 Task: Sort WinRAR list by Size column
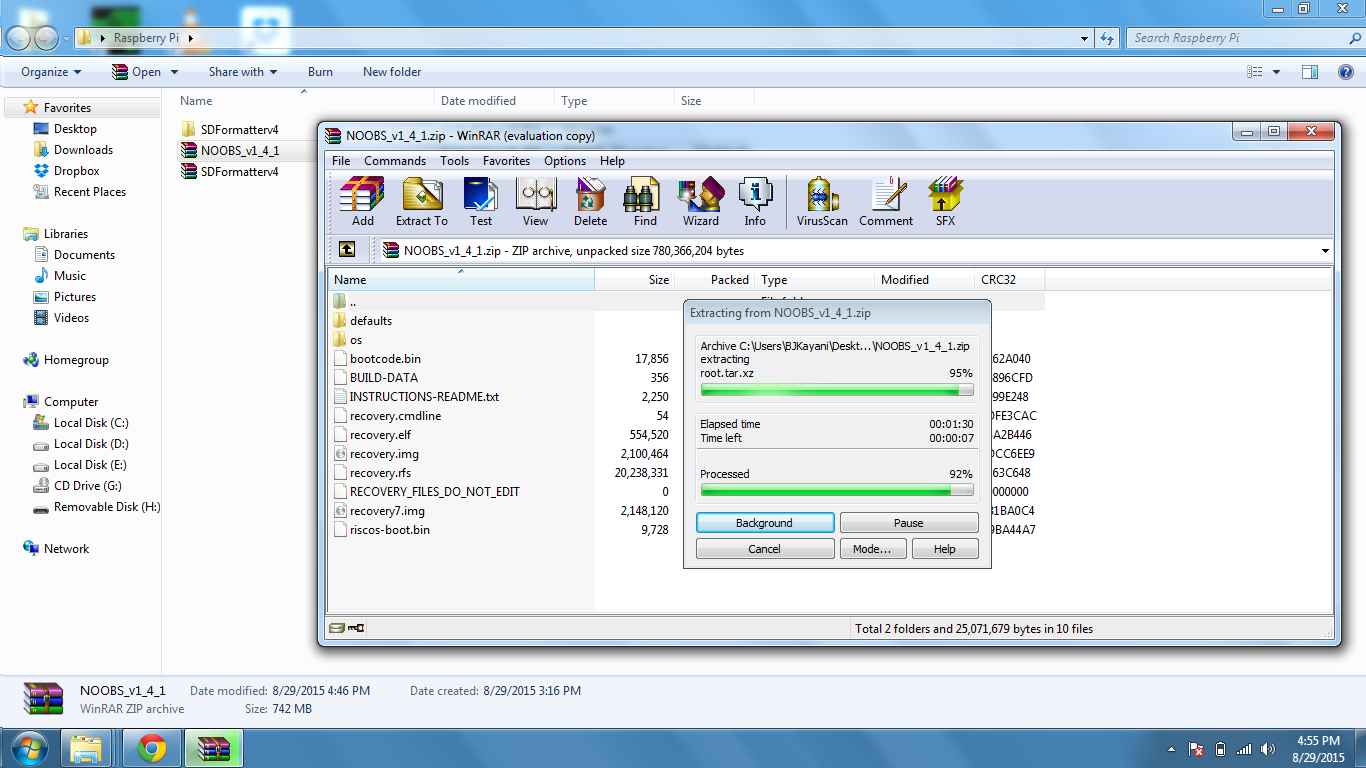(x=635, y=280)
